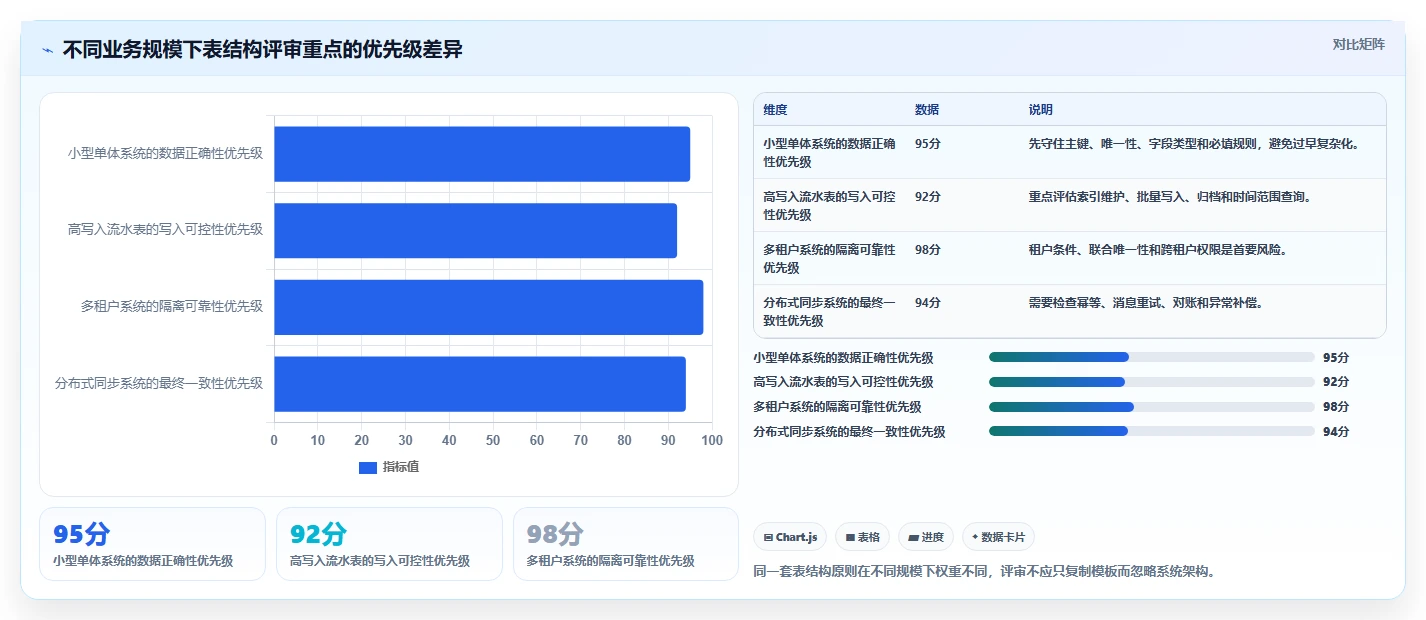The width and height of the screenshot is (1426, 620).
Task: Click the bar for 分布式同步系统的最终一致性优先级
Action: (480, 384)
